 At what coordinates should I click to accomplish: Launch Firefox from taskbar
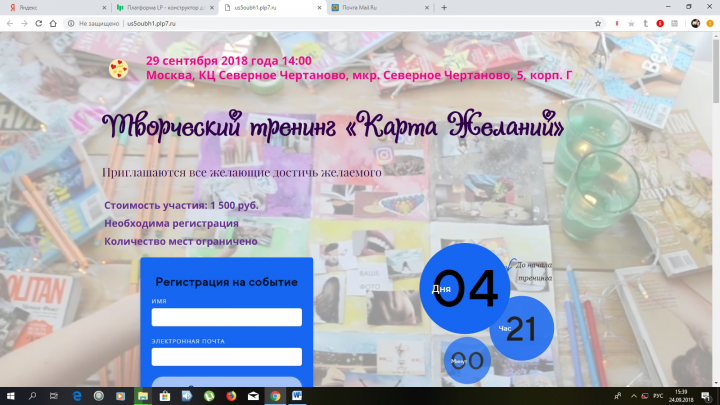pyautogui.click(x=231, y=396)
